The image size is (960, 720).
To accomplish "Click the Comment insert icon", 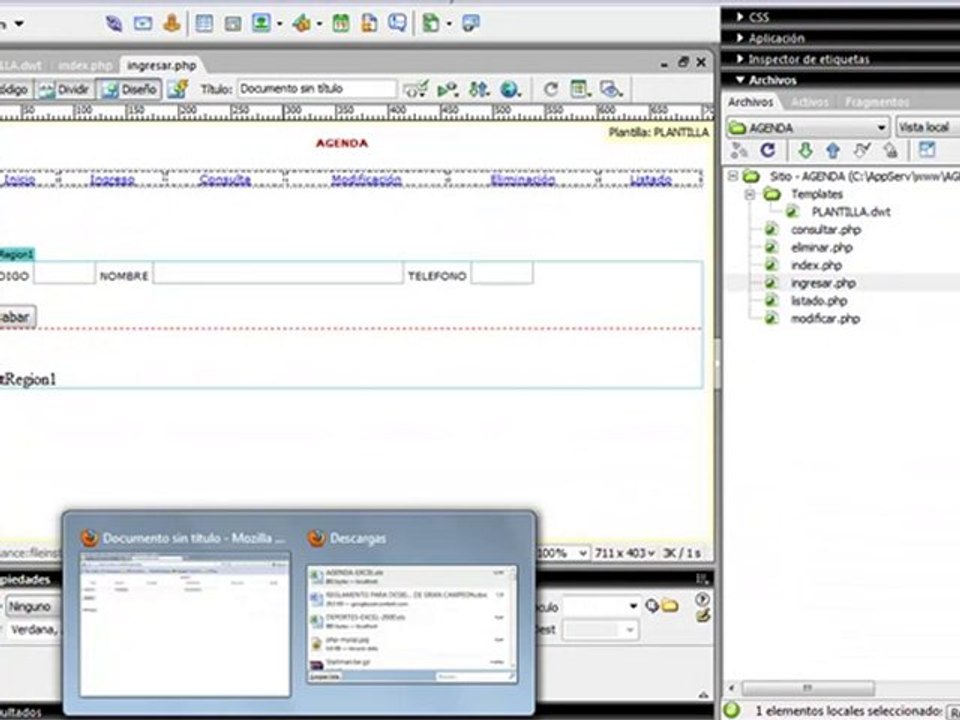I will [397, 24].
